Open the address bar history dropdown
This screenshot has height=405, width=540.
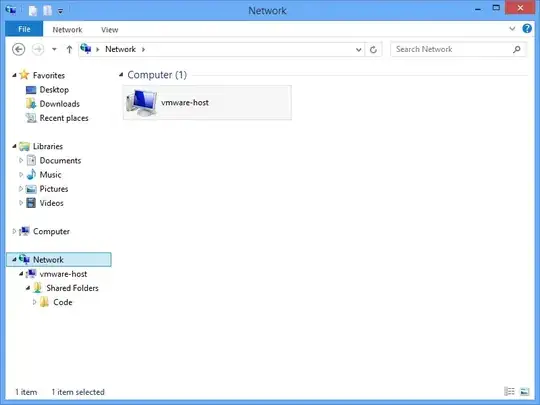pyautogui.click(x=359, y=50)
